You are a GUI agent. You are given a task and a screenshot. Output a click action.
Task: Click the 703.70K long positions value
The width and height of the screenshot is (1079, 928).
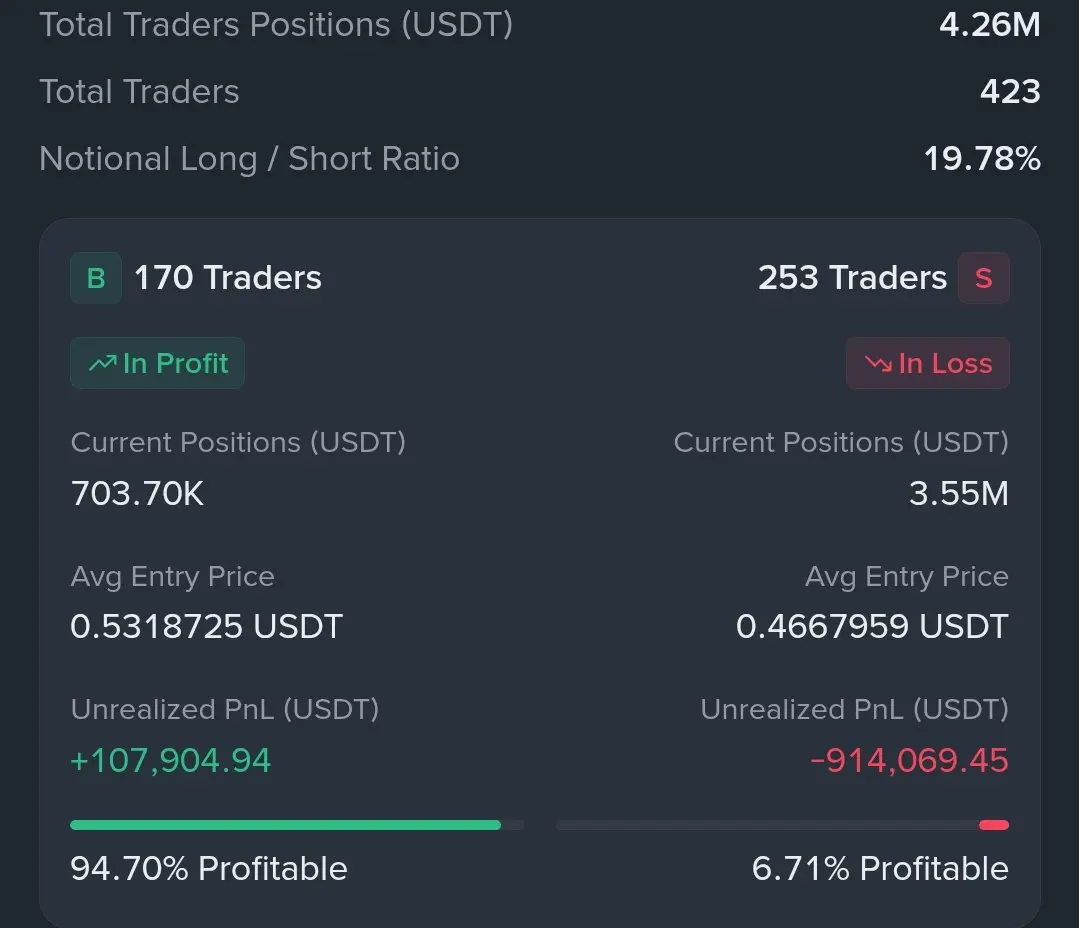point(137,493)
